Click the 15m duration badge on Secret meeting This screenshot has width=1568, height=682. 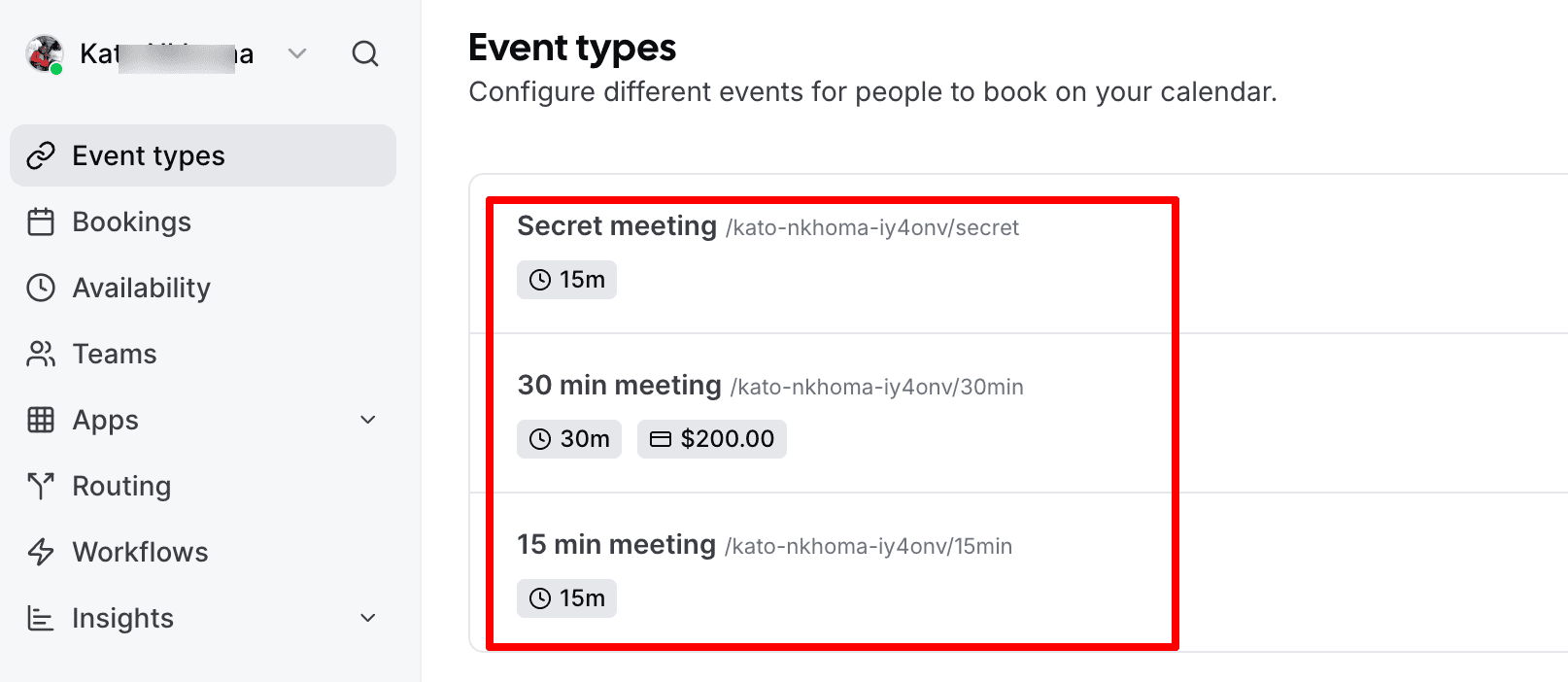(x=566, y=279)
